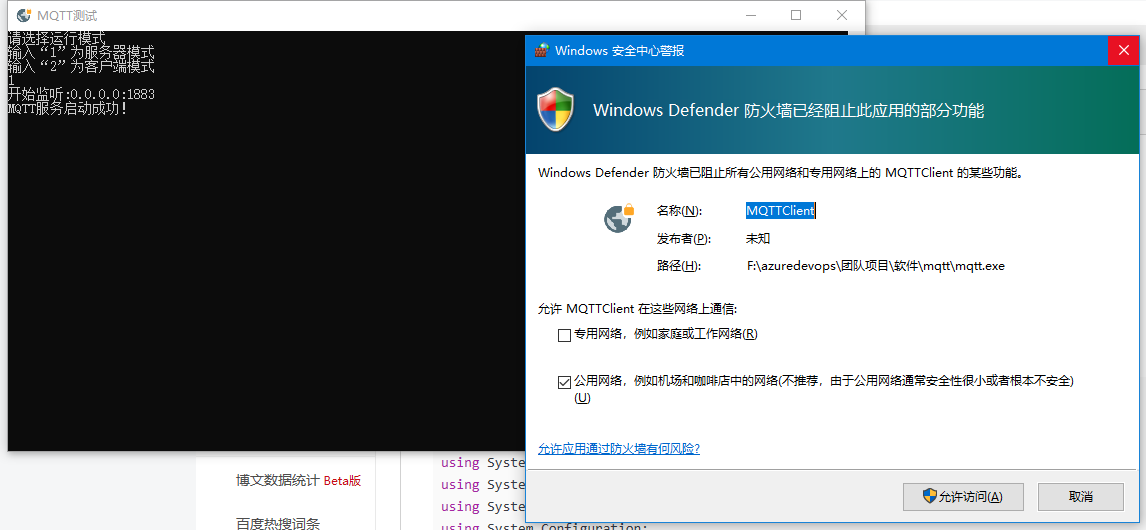Minimize the MQTT测试 console window
Screen dimensions: 1146x530
751,15
